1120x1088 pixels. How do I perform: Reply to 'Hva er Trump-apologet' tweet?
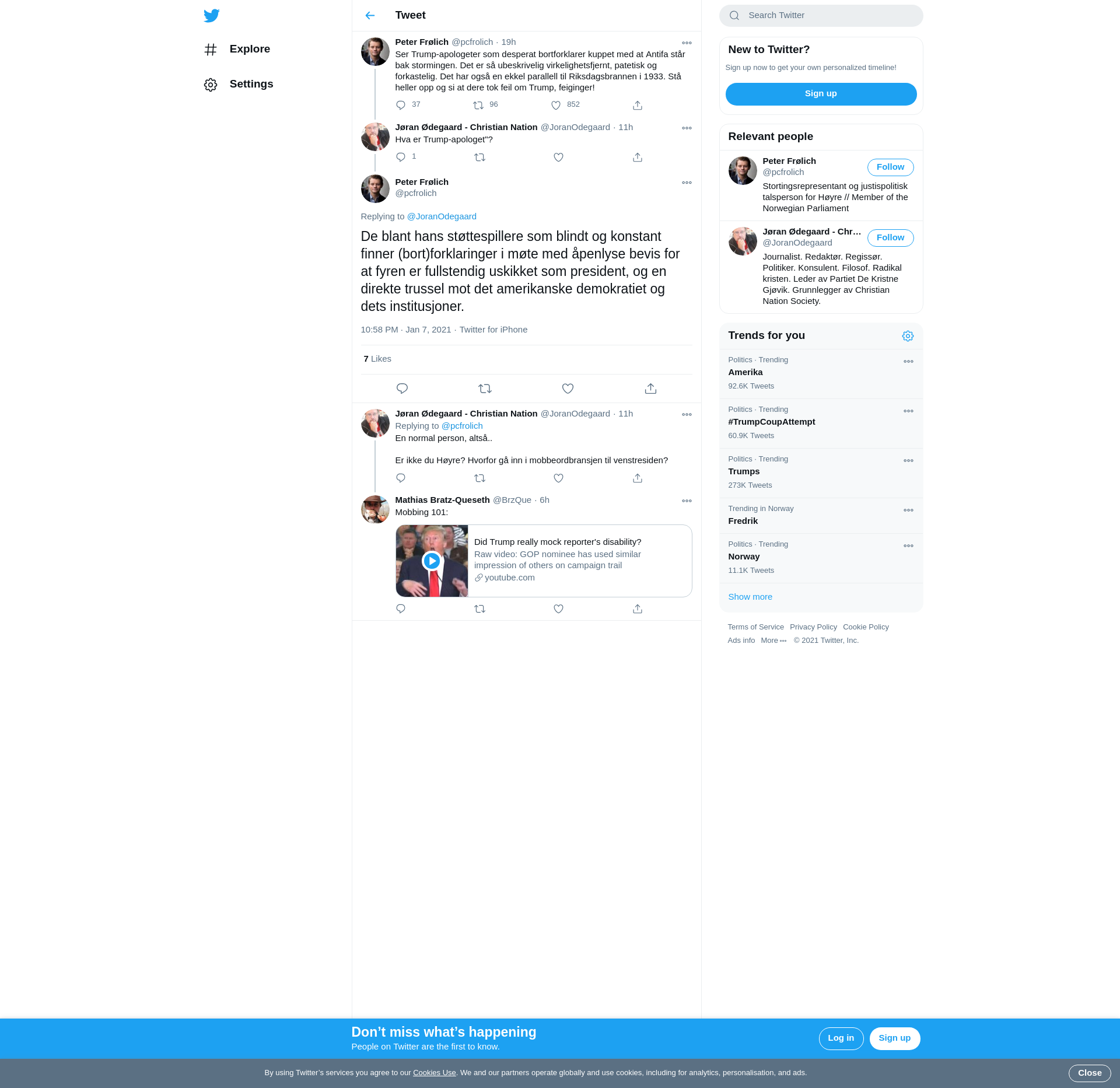point(401,157)
